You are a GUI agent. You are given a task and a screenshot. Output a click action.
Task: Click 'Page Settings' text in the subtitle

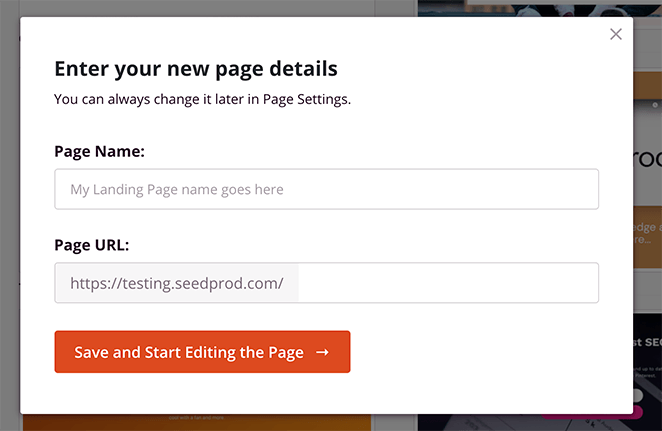click(305, 100)
